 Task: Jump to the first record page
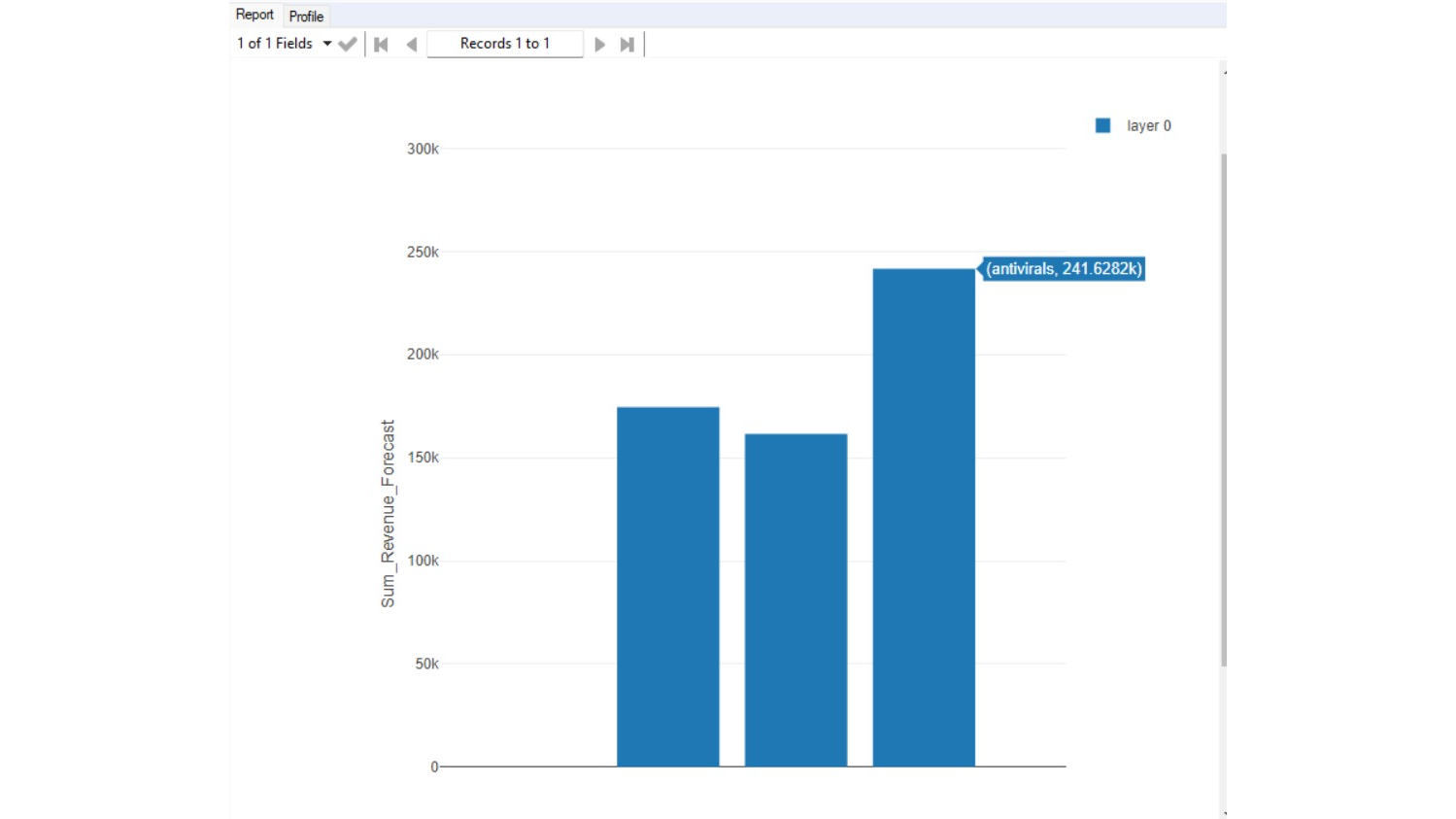(x=381, y=45)
